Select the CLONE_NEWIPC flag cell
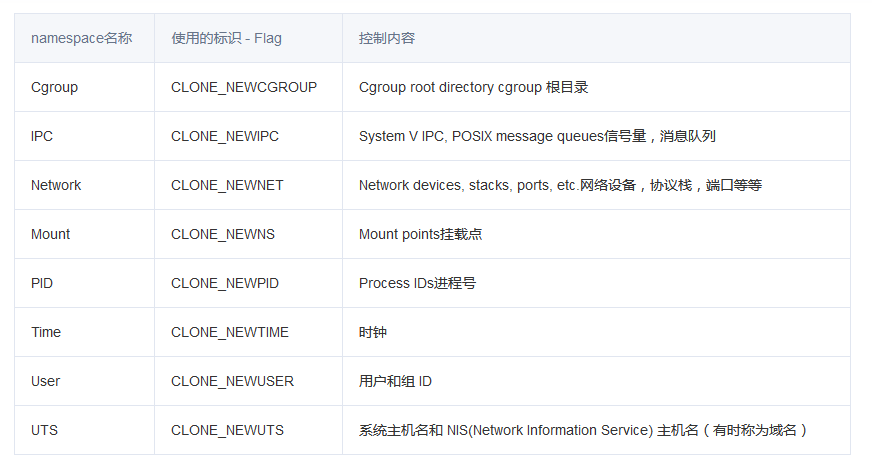This screenshot has height=468, width=872. (x=249, y=136)
